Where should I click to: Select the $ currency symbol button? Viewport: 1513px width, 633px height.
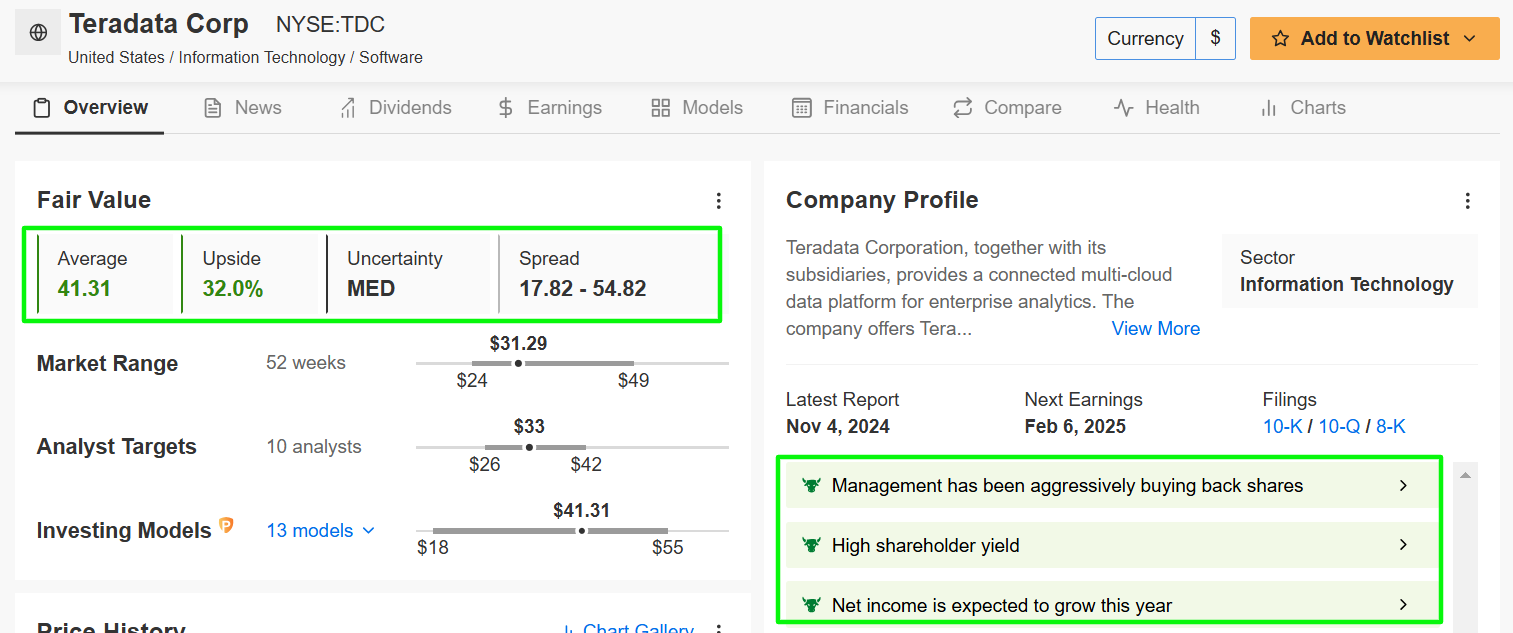pyautogui.click(x=1215, y=38)
